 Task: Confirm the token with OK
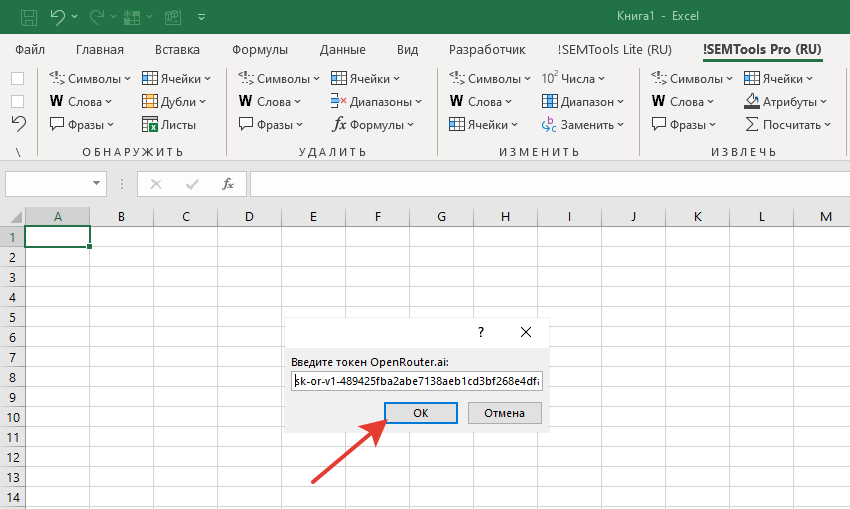421,413
